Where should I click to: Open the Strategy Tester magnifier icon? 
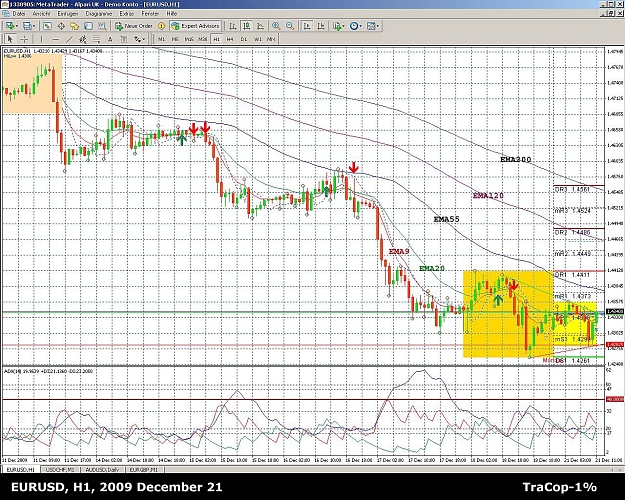point(102,26)
